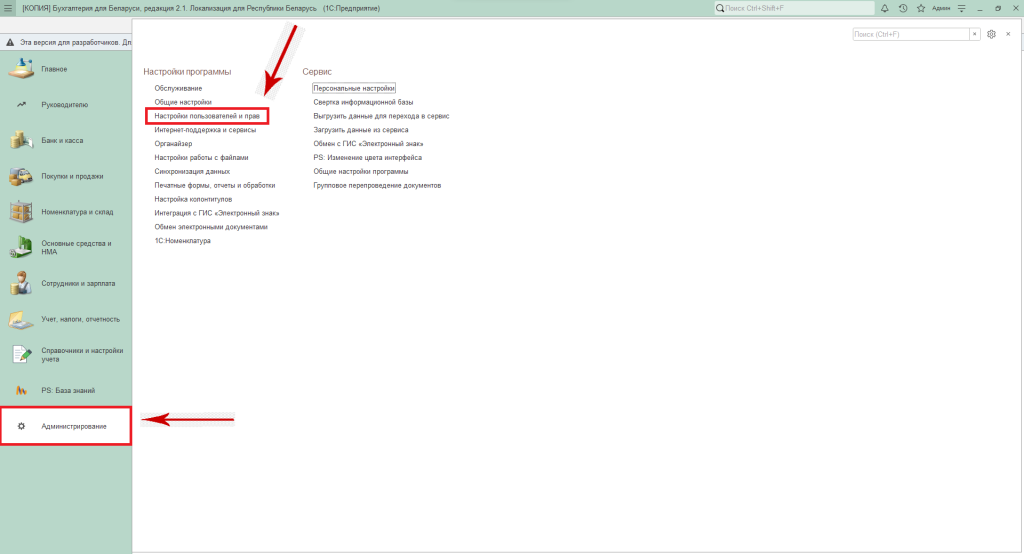Open the main hamburger menu at top-left
The image size is (1024, 554).
(x=9, y=8)
